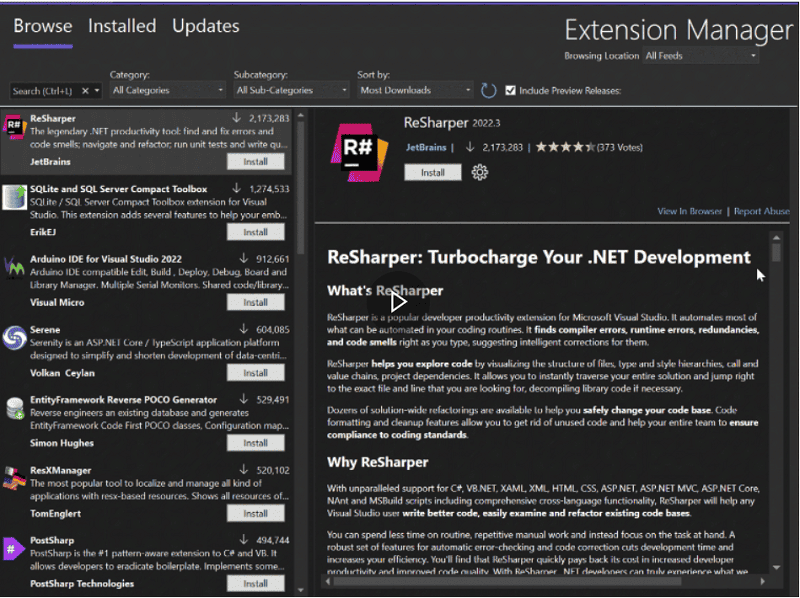Open the JetBrains publisher link
Screen dimensions: 800x598
426,147
